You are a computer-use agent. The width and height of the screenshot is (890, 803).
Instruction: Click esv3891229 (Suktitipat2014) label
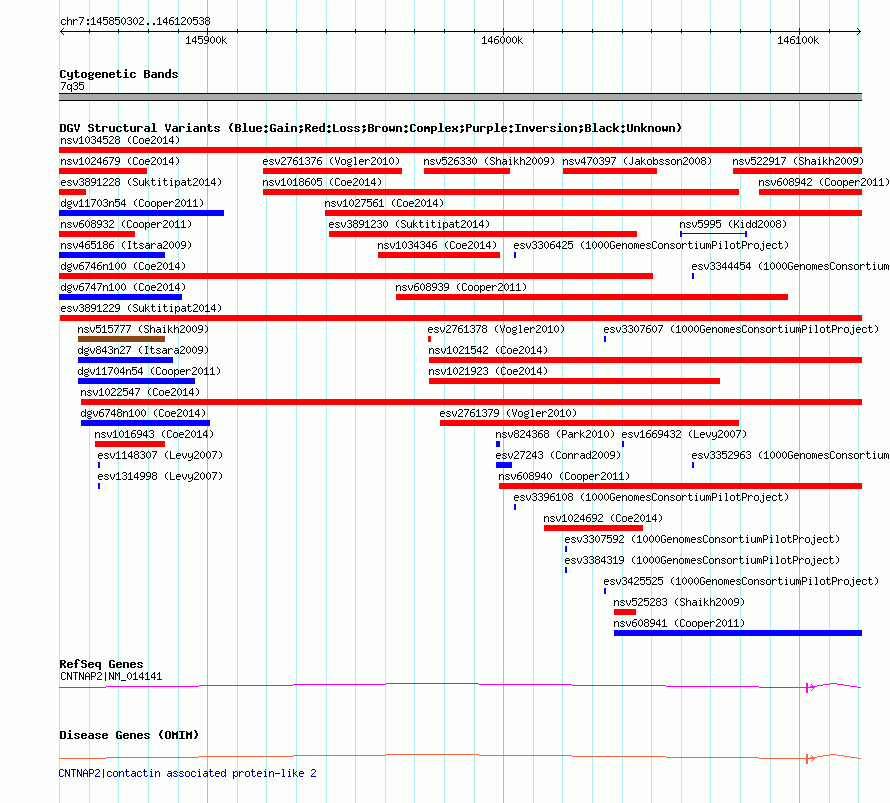[141, 308]
